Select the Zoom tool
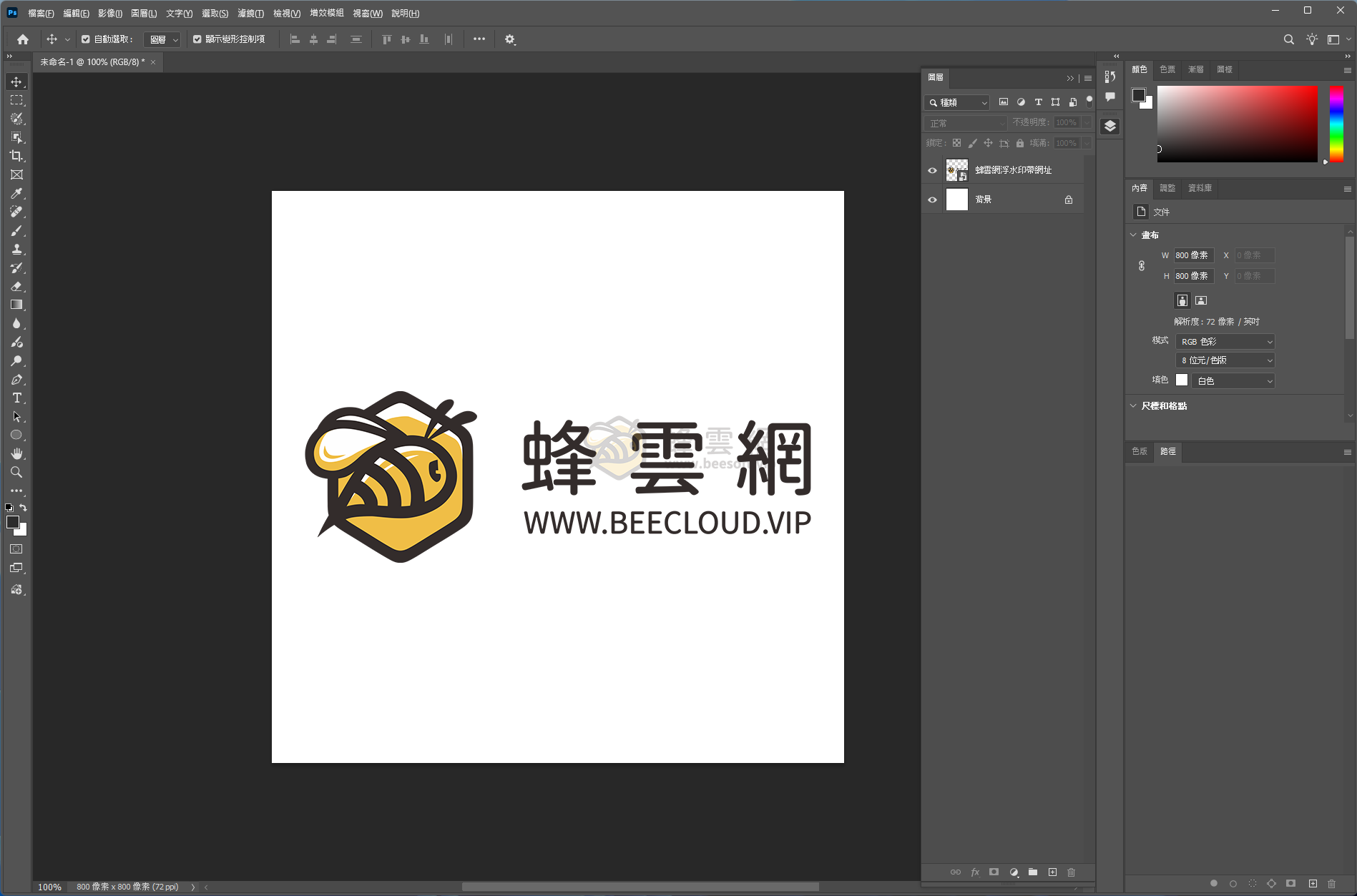The height and width of the screenshot is (896, 1357). coord(16,472)
